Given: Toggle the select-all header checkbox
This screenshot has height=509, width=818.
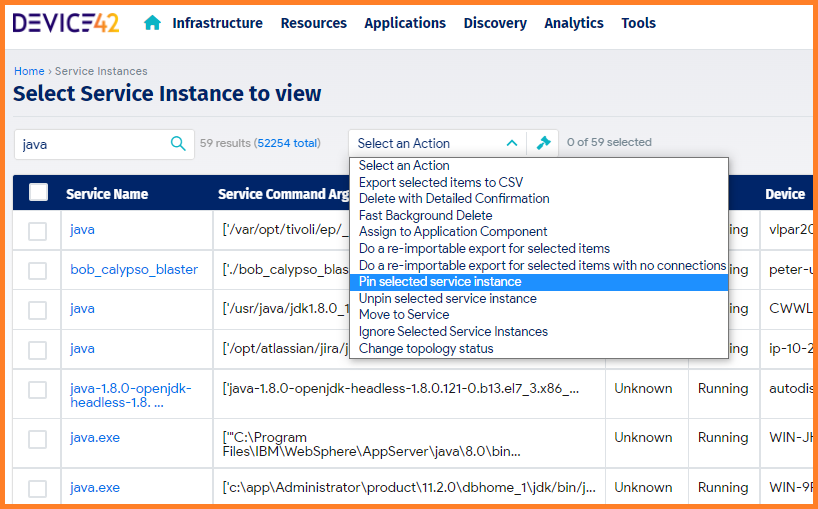Looking at the screenshot, I should click(x=38, y=193).
